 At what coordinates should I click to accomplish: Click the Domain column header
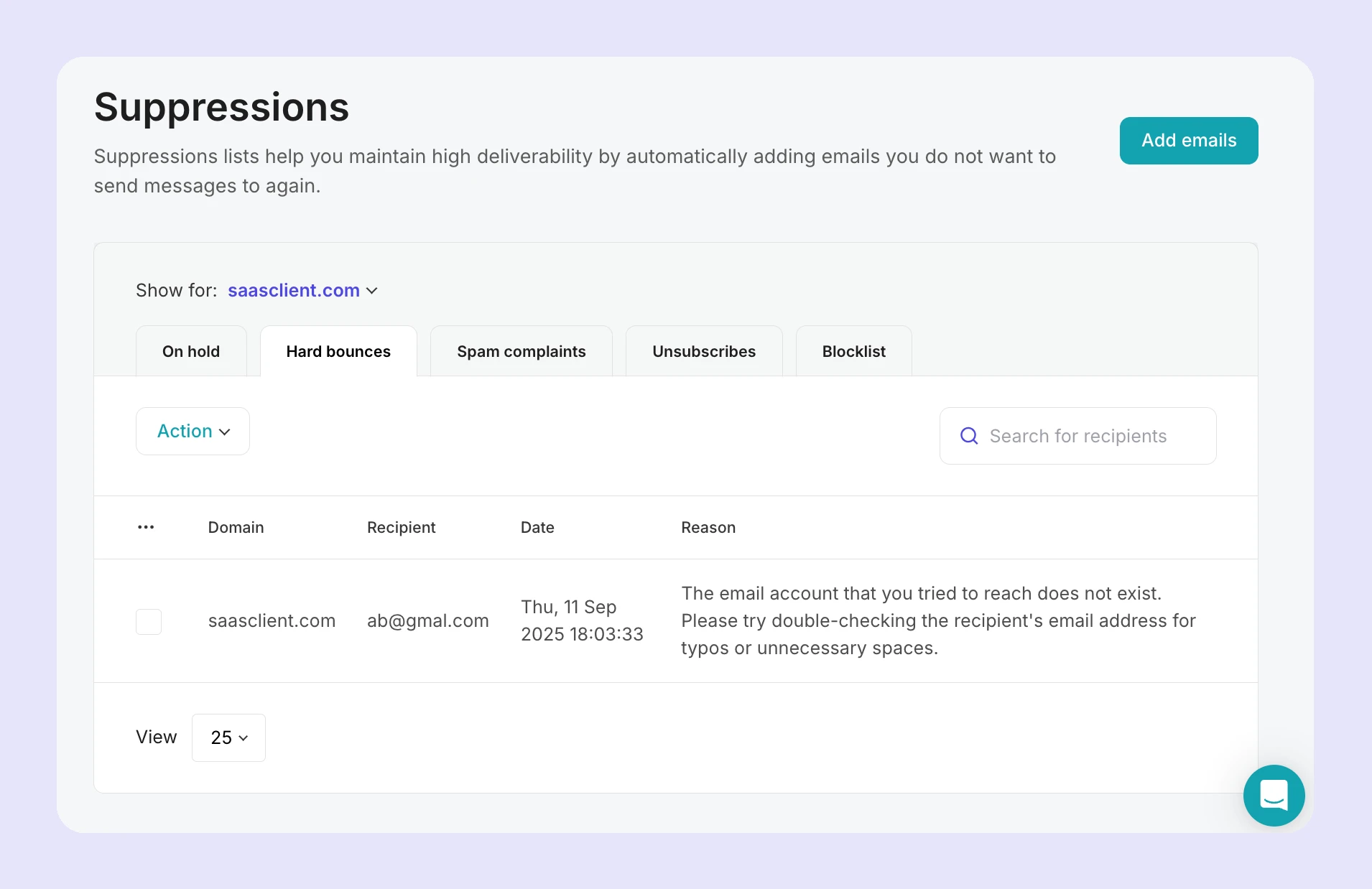tap(236, 527)
